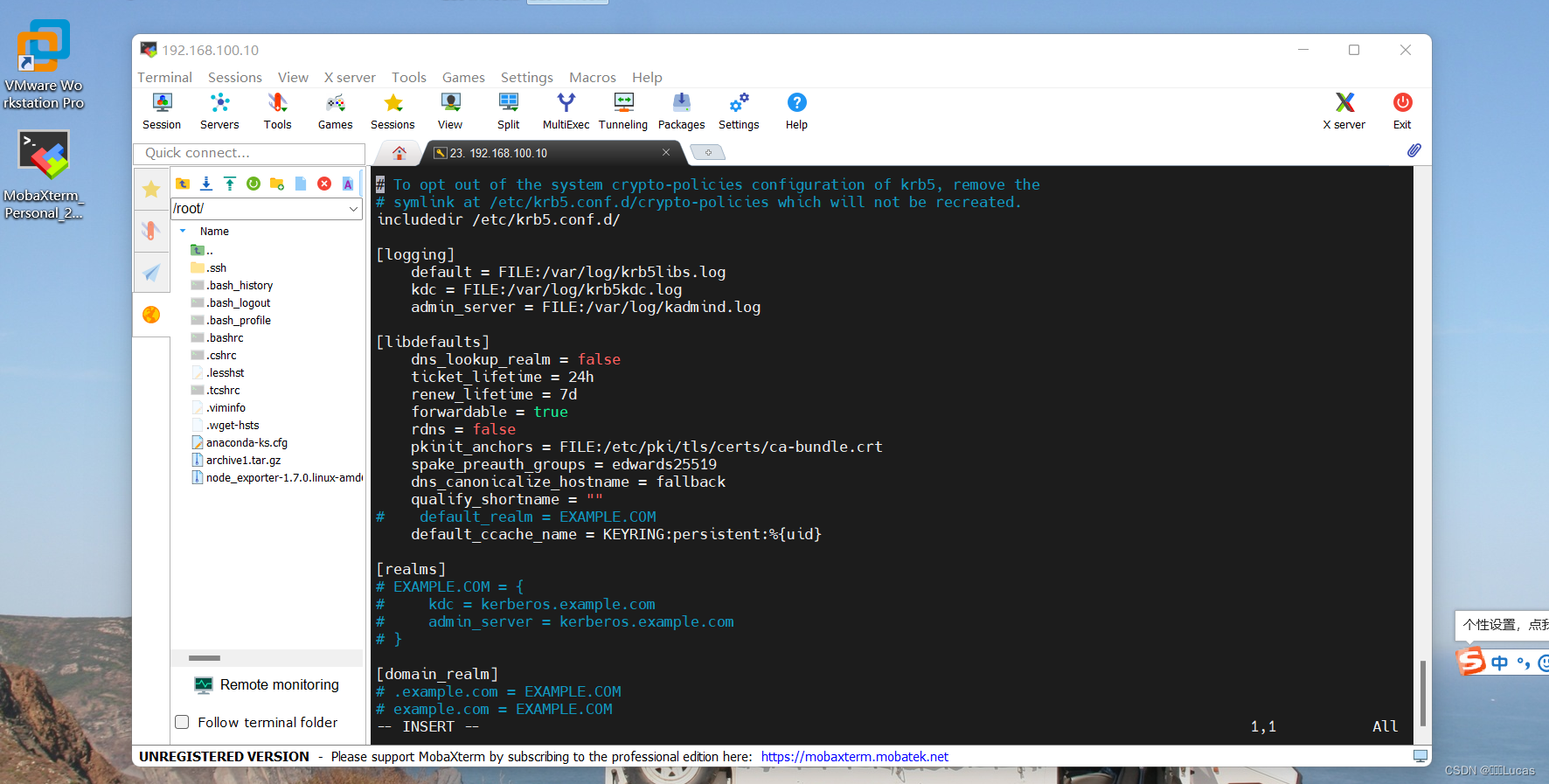Open VMware Workstation Pro desktop icon
The width and height of the screenshot is (1549, 784).
43,65
